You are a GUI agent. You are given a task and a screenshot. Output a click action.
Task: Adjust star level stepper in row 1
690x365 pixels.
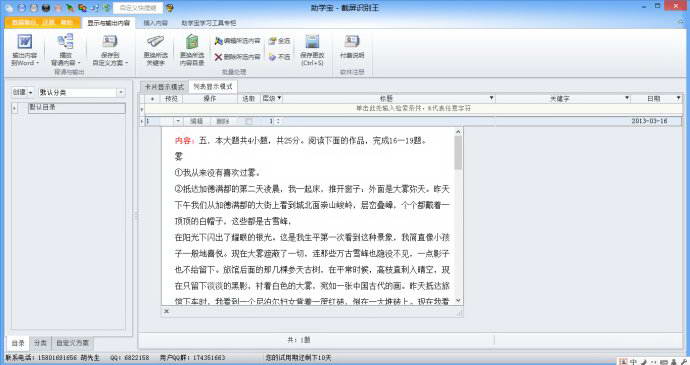(278, 121)
